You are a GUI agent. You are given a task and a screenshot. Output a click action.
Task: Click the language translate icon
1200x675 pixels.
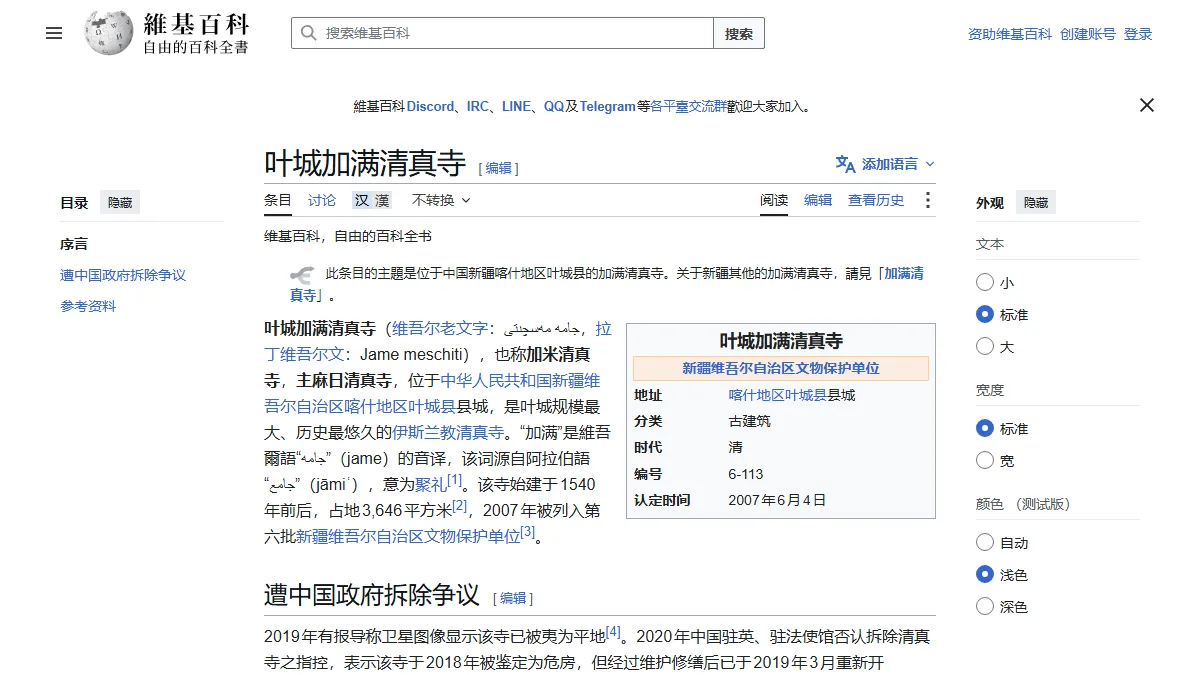click(846, 164)
